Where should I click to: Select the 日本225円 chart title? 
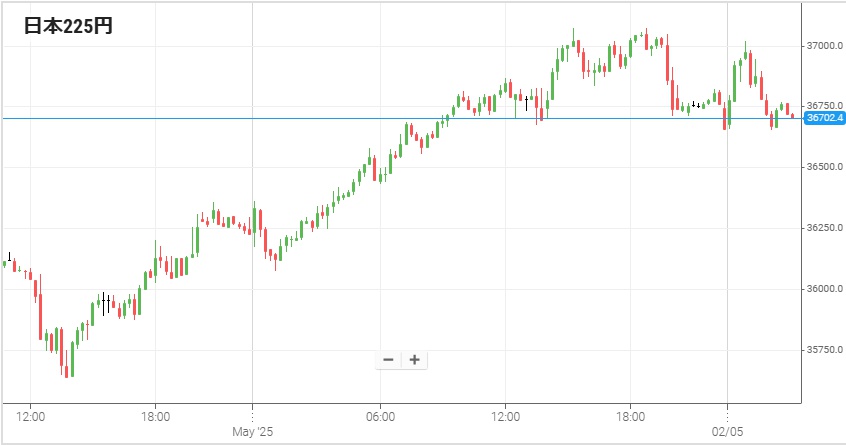click(x=69, y=26)
